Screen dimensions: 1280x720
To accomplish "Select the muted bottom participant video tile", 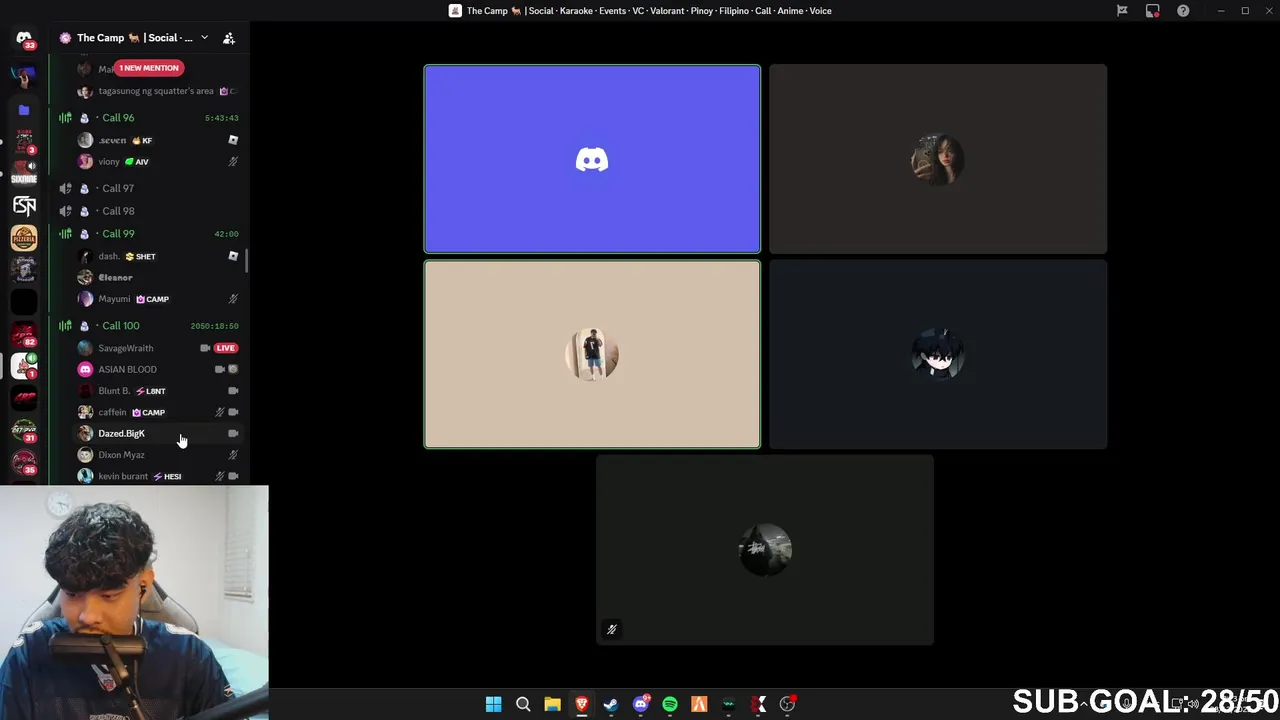I will pyautogui.click(x=765, y=550).
